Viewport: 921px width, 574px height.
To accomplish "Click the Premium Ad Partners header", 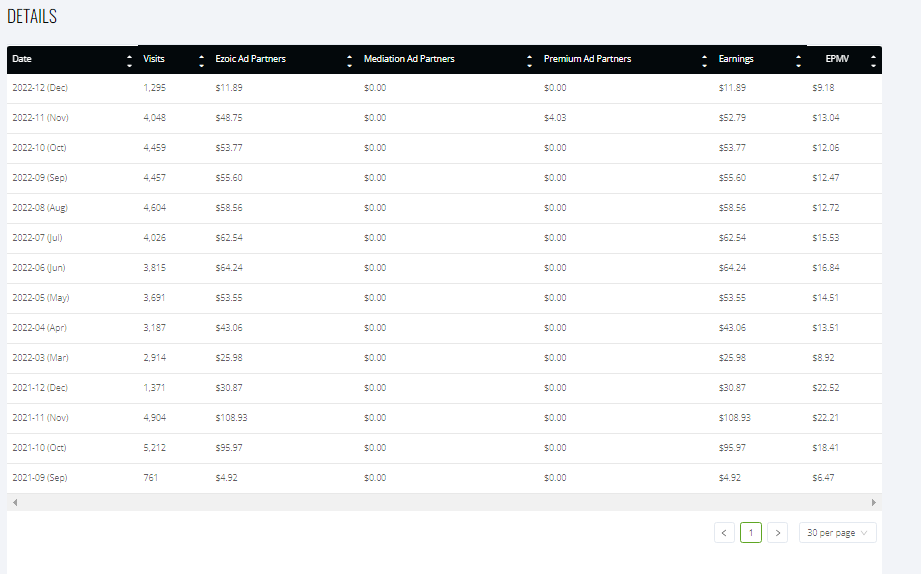I will [x=587, y=59].
